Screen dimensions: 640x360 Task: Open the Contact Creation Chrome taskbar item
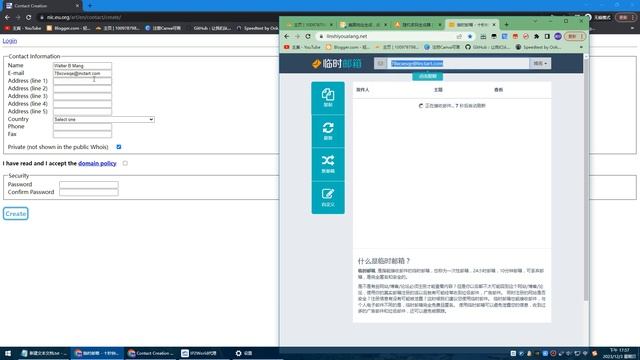point(151,353)
